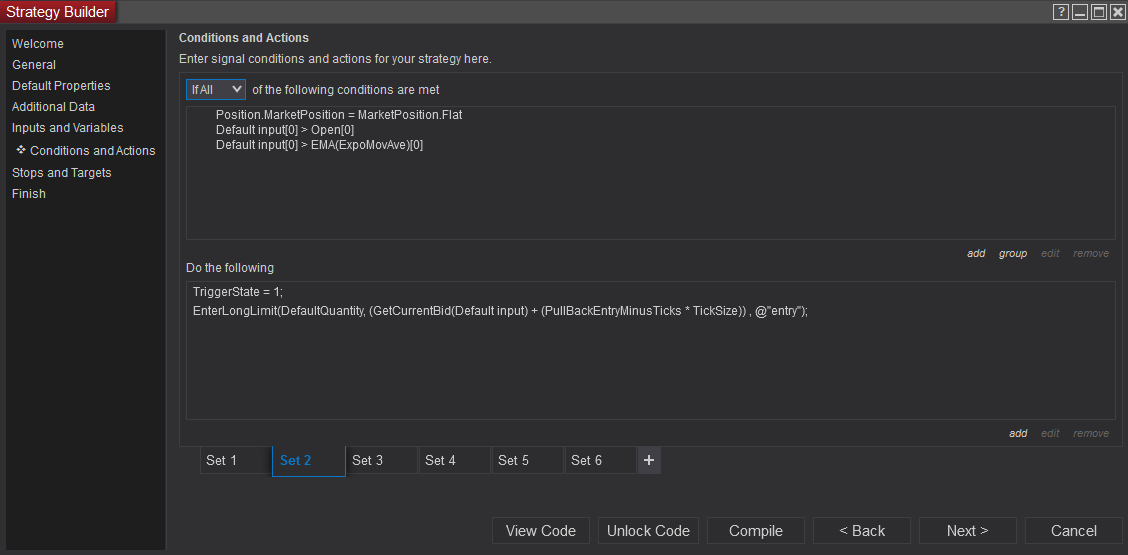Add a new condition set with plus
1128x555 pixels.
click(x=649, y=460)
